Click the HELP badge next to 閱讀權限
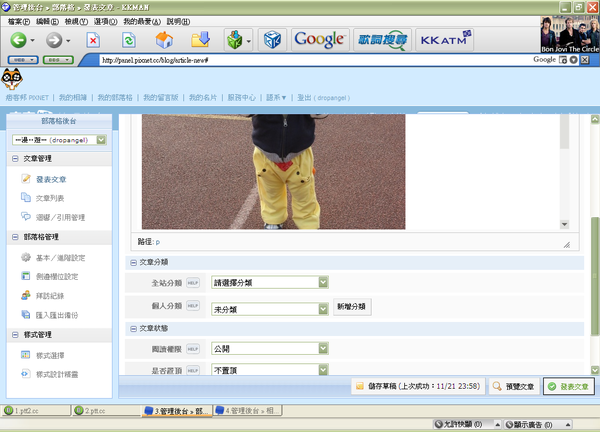 (193, 349)
